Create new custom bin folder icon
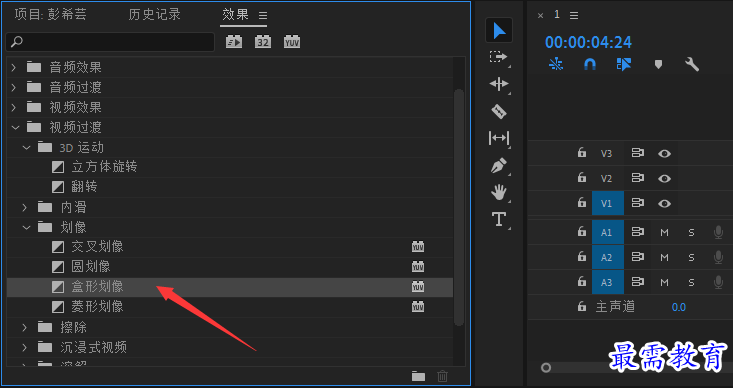This screenshot has height=388, width=733. pyautogui.click(x=418, y=376)
